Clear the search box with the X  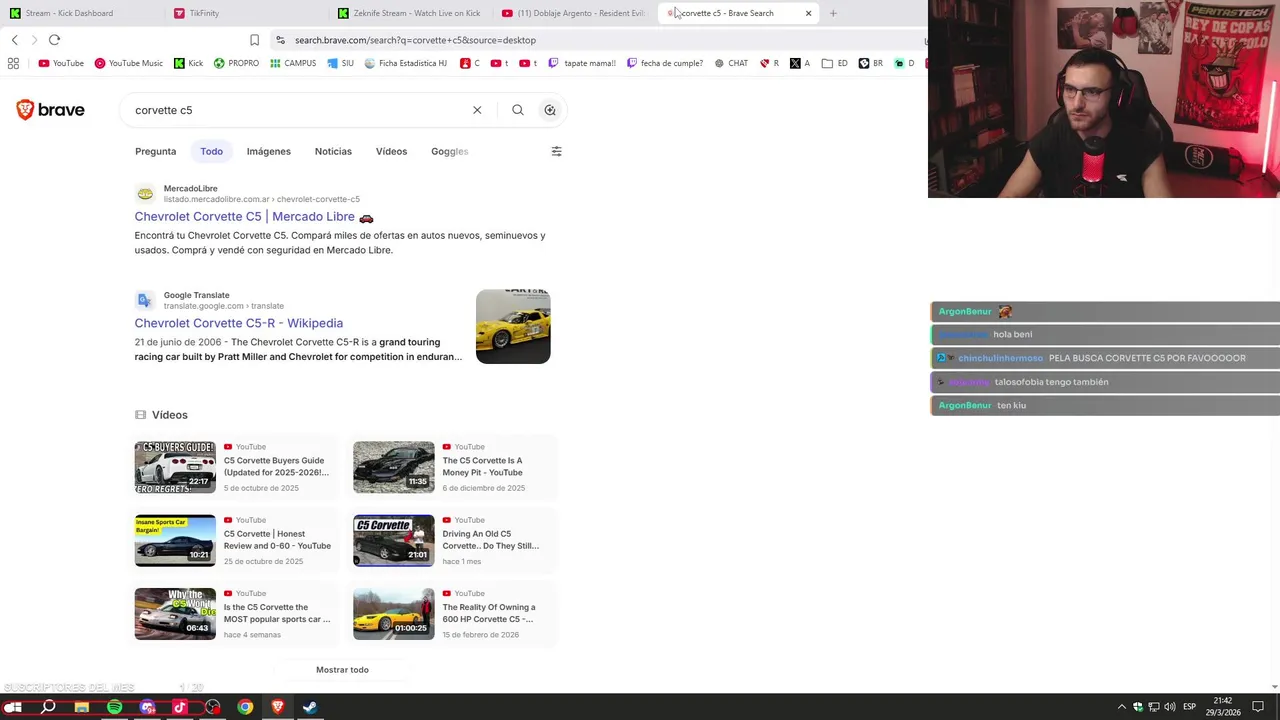tap(477, 110)
